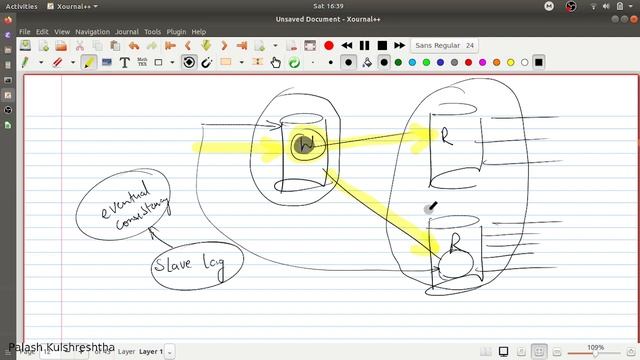Click the rewind playback button
Screen dimensions: 640x360
click(347, 45)
